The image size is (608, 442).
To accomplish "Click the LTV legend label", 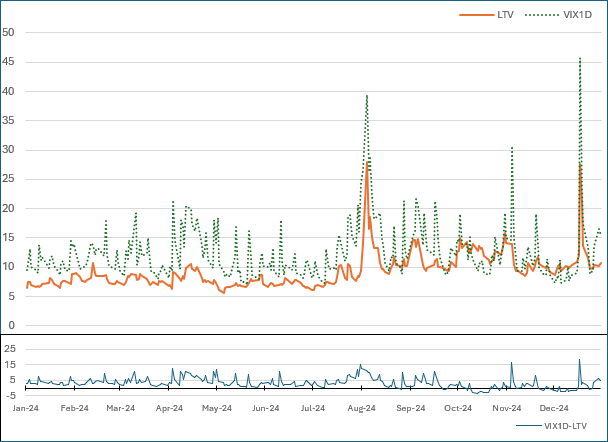I will point(505,15).
